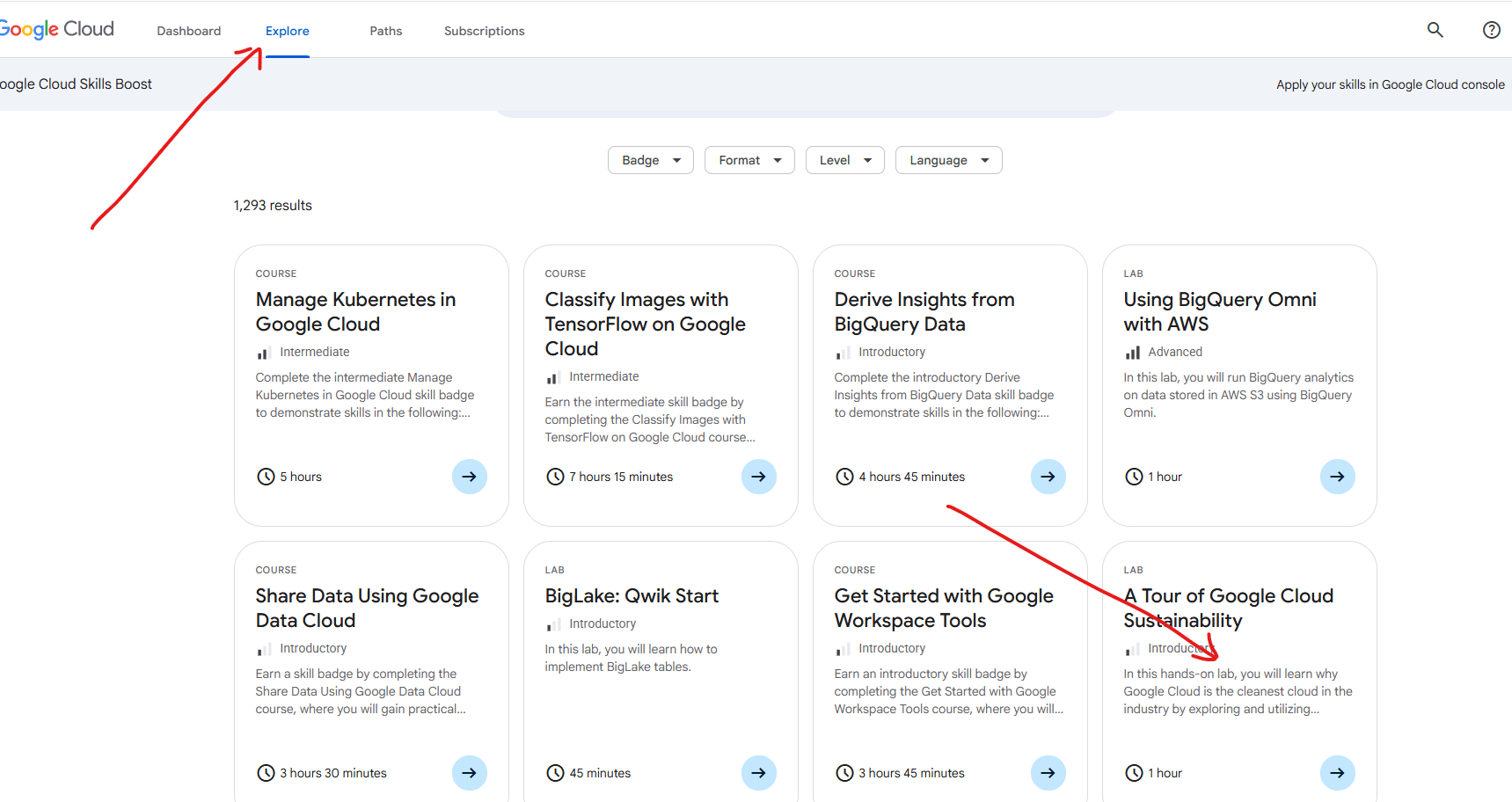Click clock icon beside 3 hours 30 minutes

click(x=266, y=773)
